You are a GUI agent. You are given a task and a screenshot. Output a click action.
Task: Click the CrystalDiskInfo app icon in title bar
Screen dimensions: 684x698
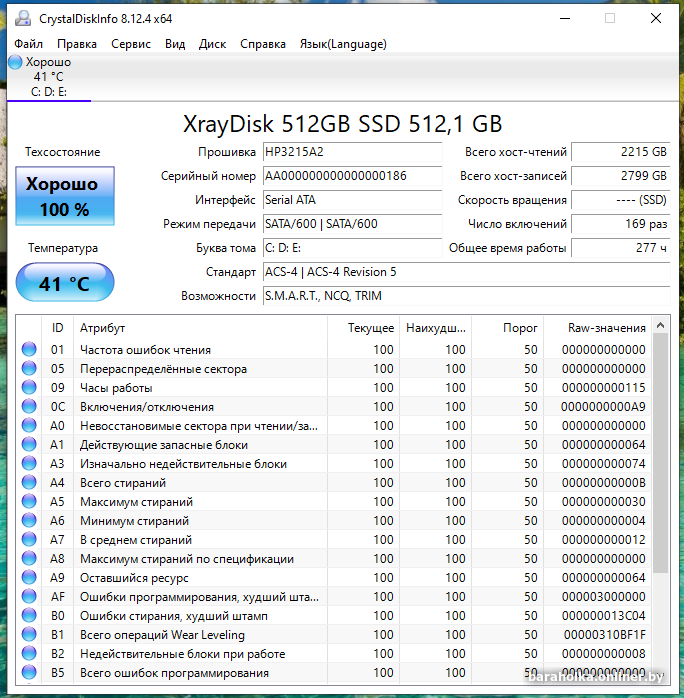point(23,19)
